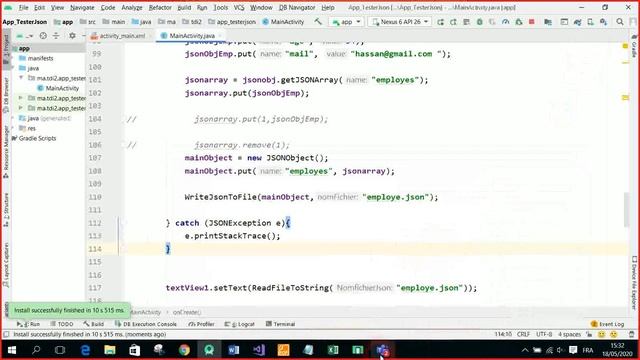Open the Refactor menu

pos(160,7)
